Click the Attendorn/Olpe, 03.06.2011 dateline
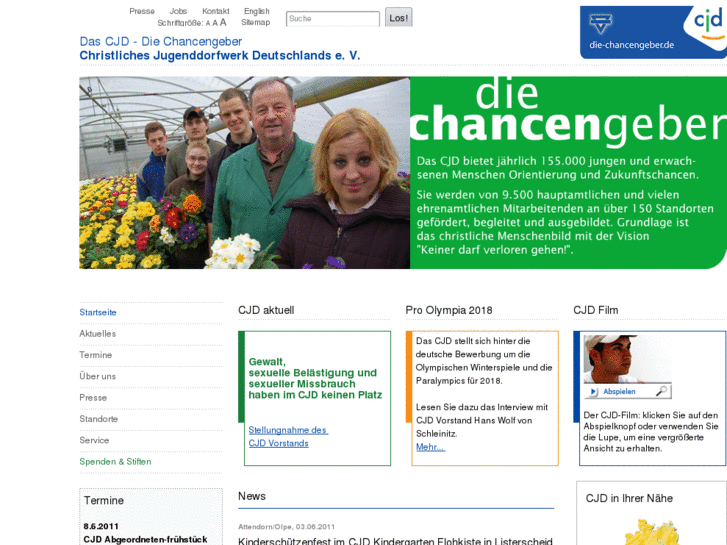The image size is (727, 545). click(x=286, y=527)
